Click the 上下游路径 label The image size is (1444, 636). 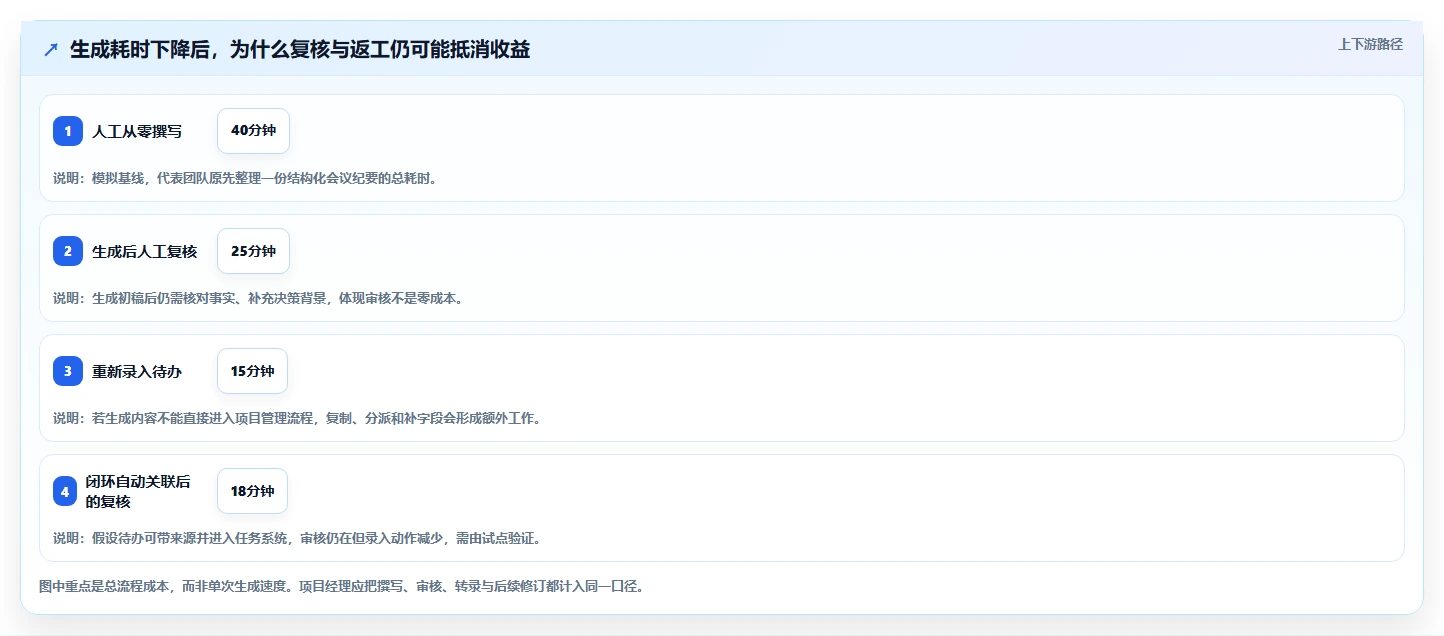pyautogui.click(x=1371, y=44)
